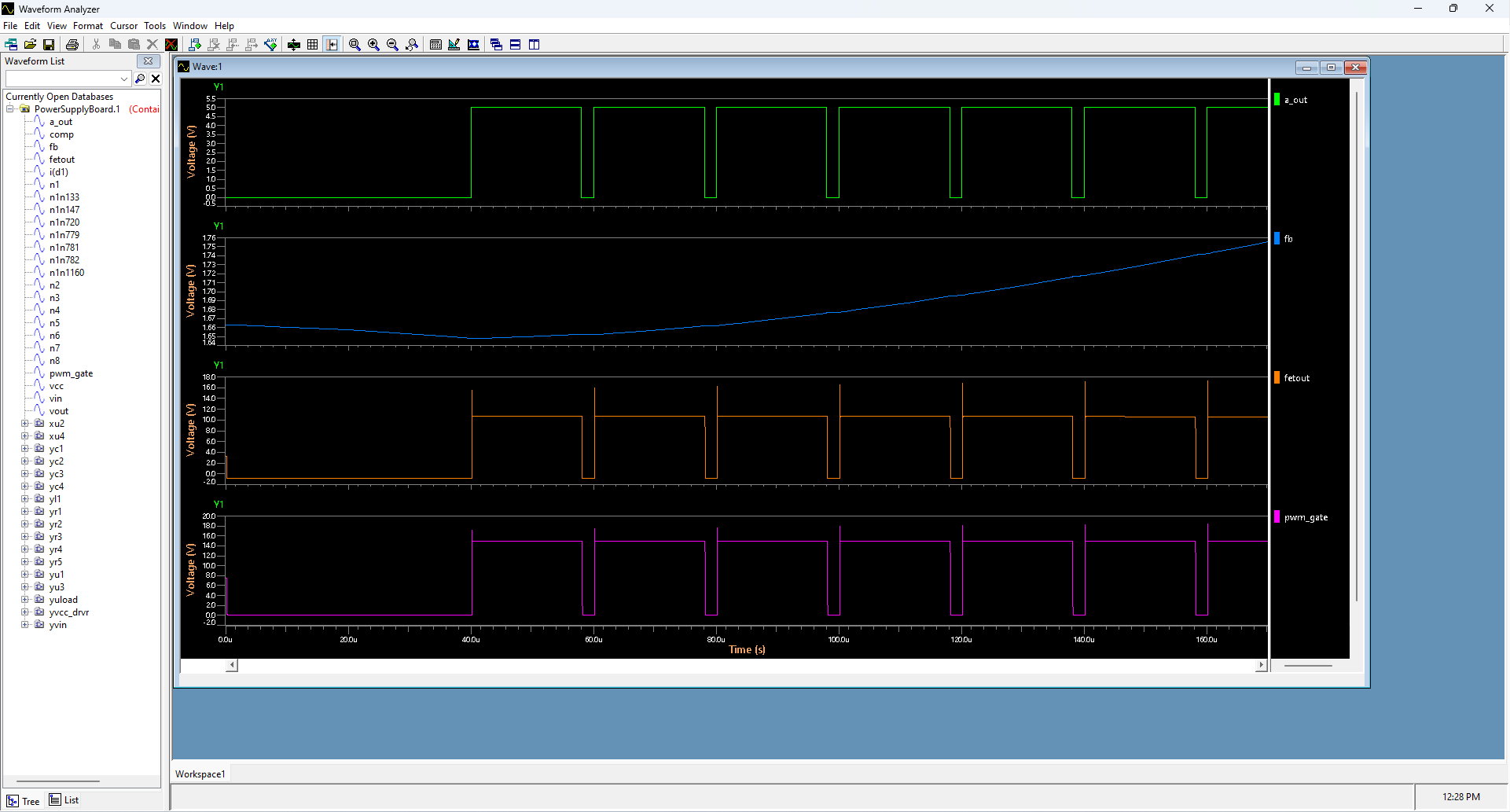Click the zoom out magnifier icon
This screenshot has height=812, width=1510.
click(393, 45)
